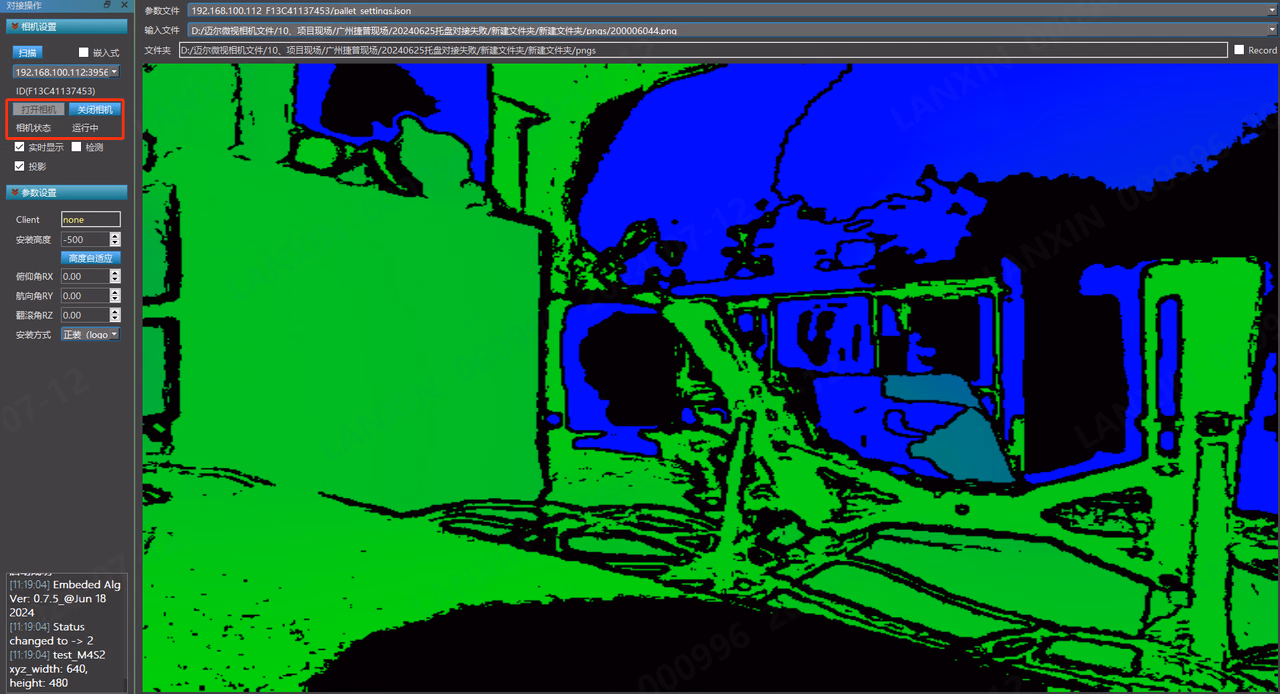1280x694 pixels.
Task: Float the 对接操作 panel with undock icon
Action: coord(108,6)
